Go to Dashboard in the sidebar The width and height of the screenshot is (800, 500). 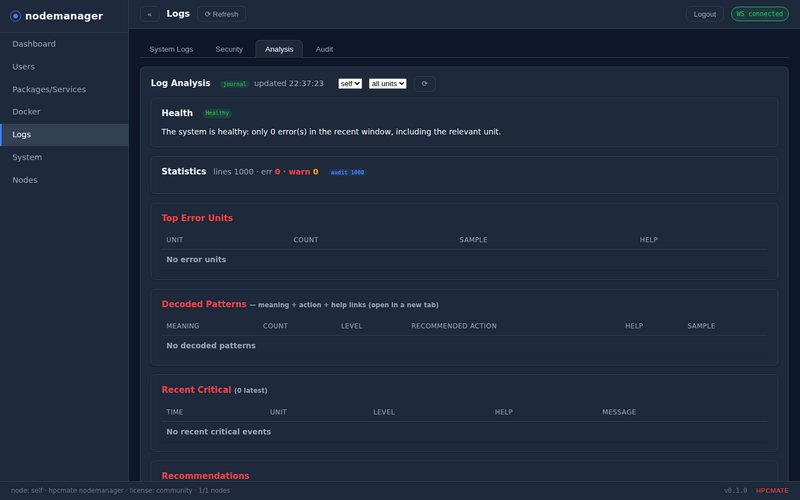(x=64, y=44)
